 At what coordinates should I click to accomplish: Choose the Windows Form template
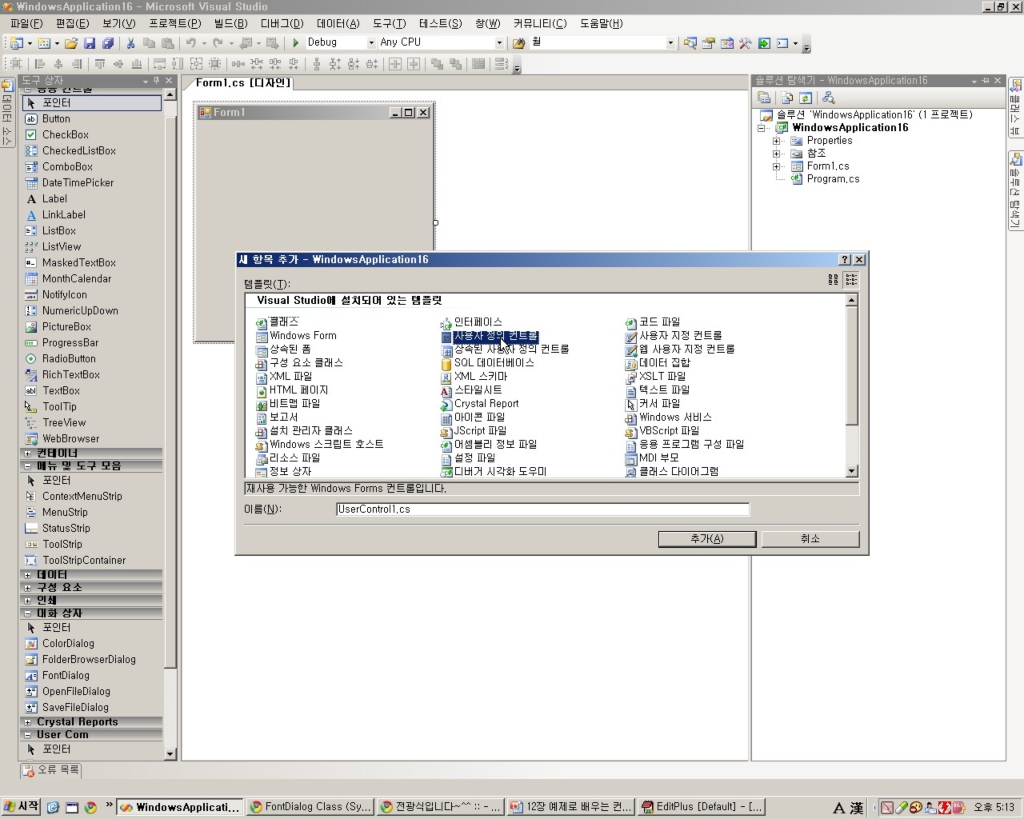coord(303,335)
